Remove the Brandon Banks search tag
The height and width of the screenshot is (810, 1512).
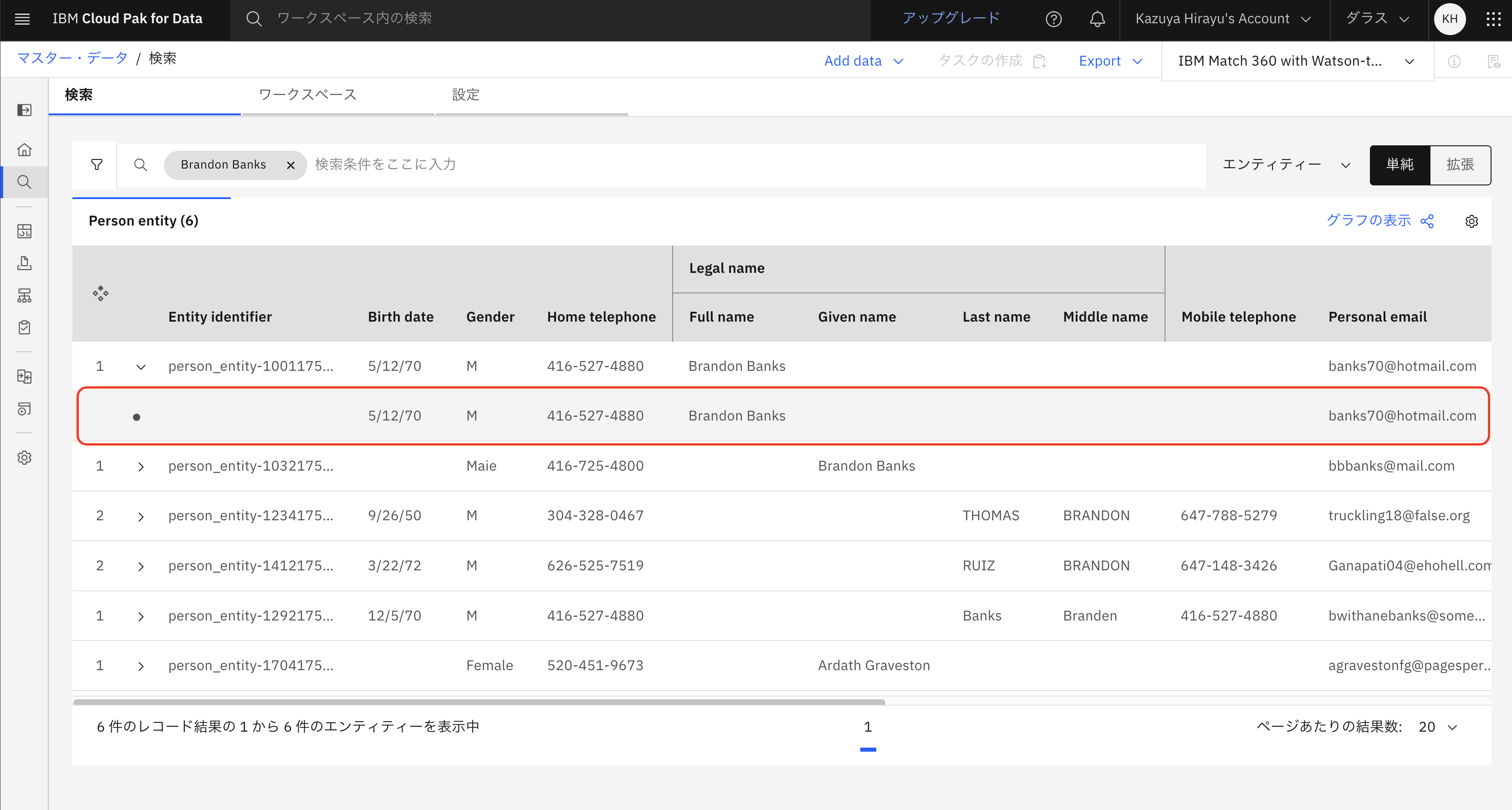pyautogui.click(x=291, y=165)
